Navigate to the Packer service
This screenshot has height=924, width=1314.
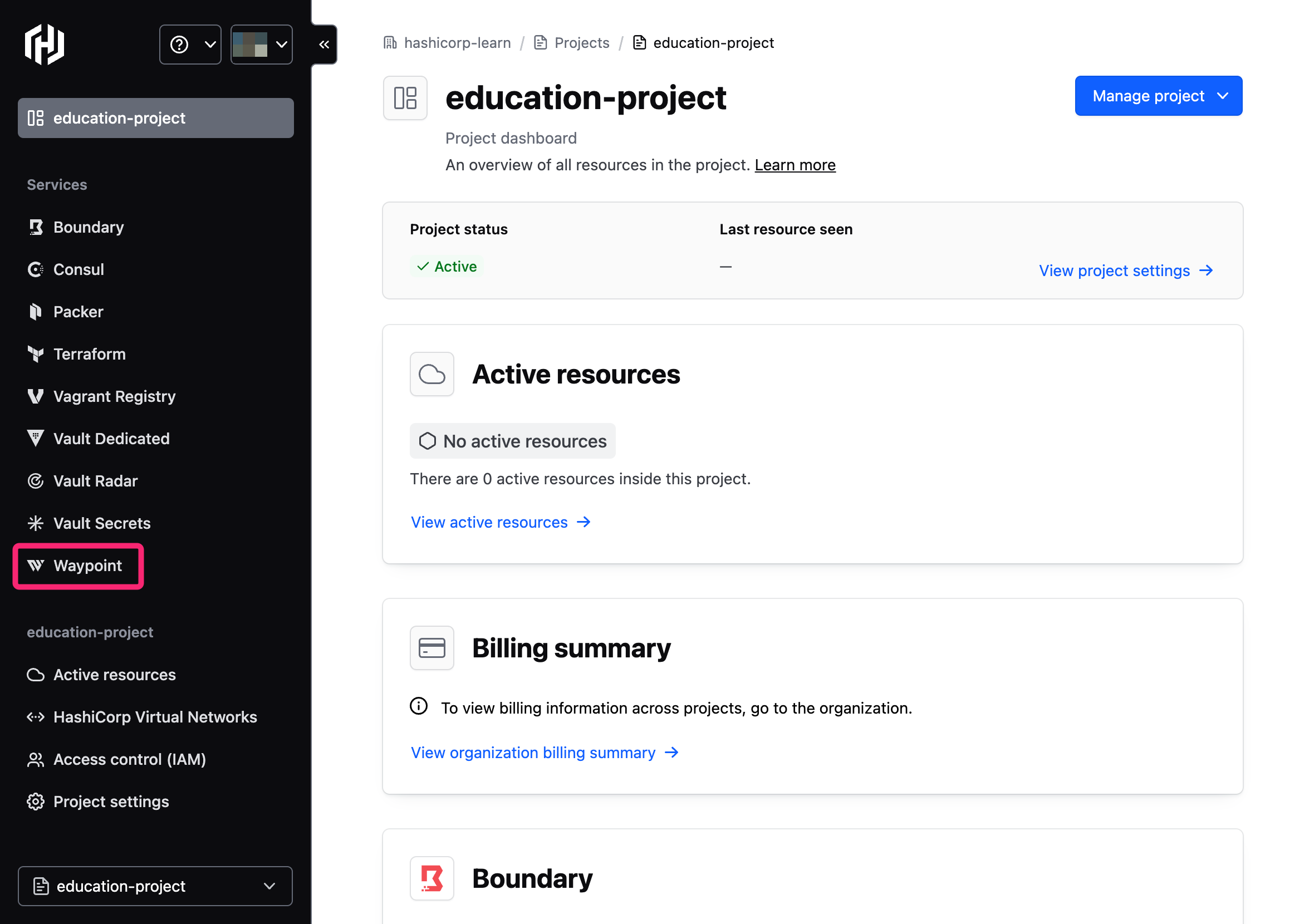[x=79, y=312]
